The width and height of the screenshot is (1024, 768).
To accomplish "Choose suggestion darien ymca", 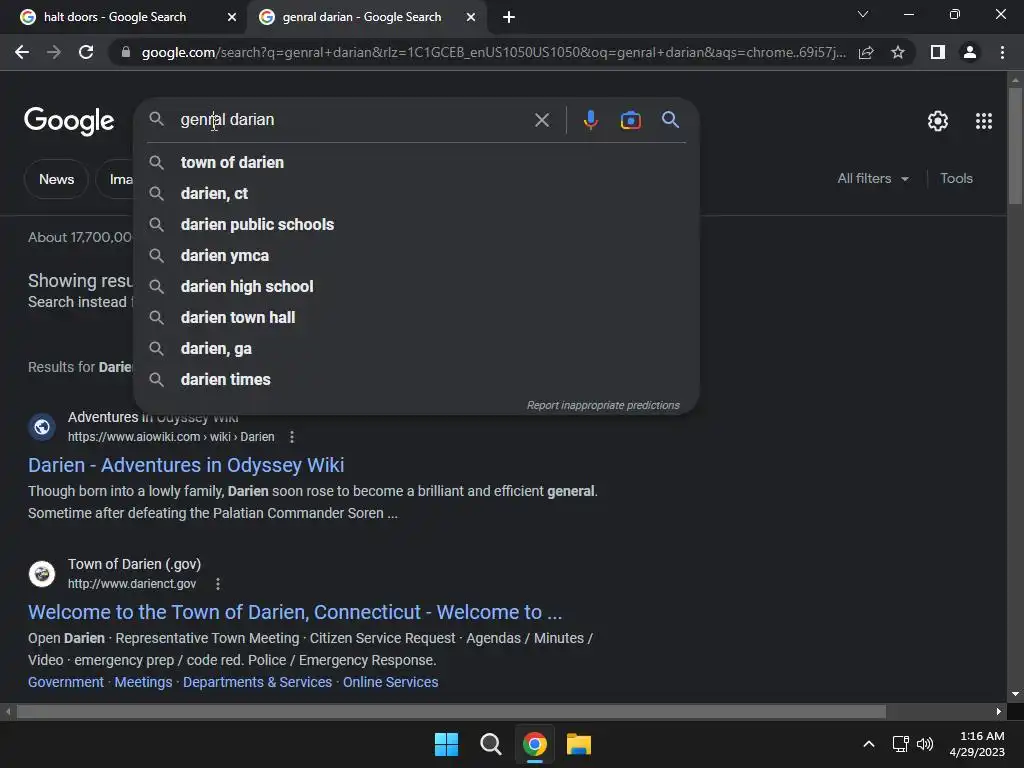I will coord(417,255).
